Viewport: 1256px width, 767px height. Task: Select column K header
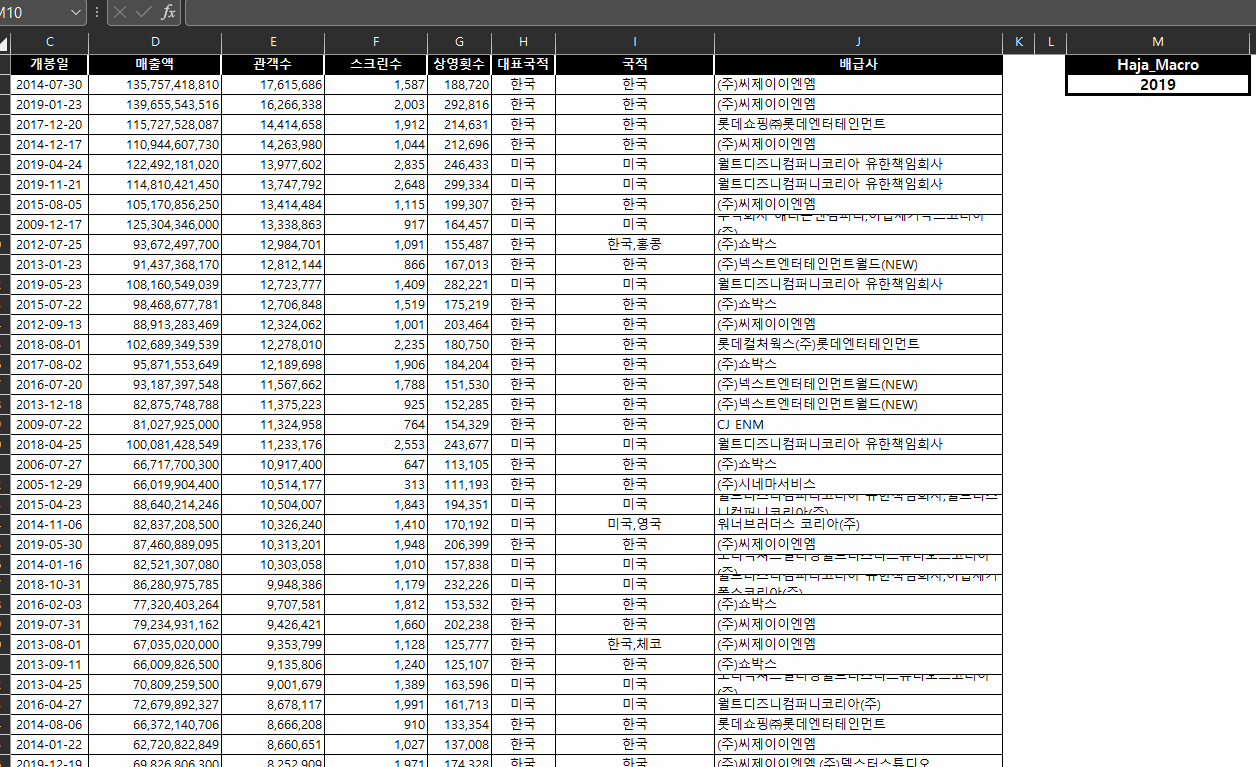[x=1018, y=43]
